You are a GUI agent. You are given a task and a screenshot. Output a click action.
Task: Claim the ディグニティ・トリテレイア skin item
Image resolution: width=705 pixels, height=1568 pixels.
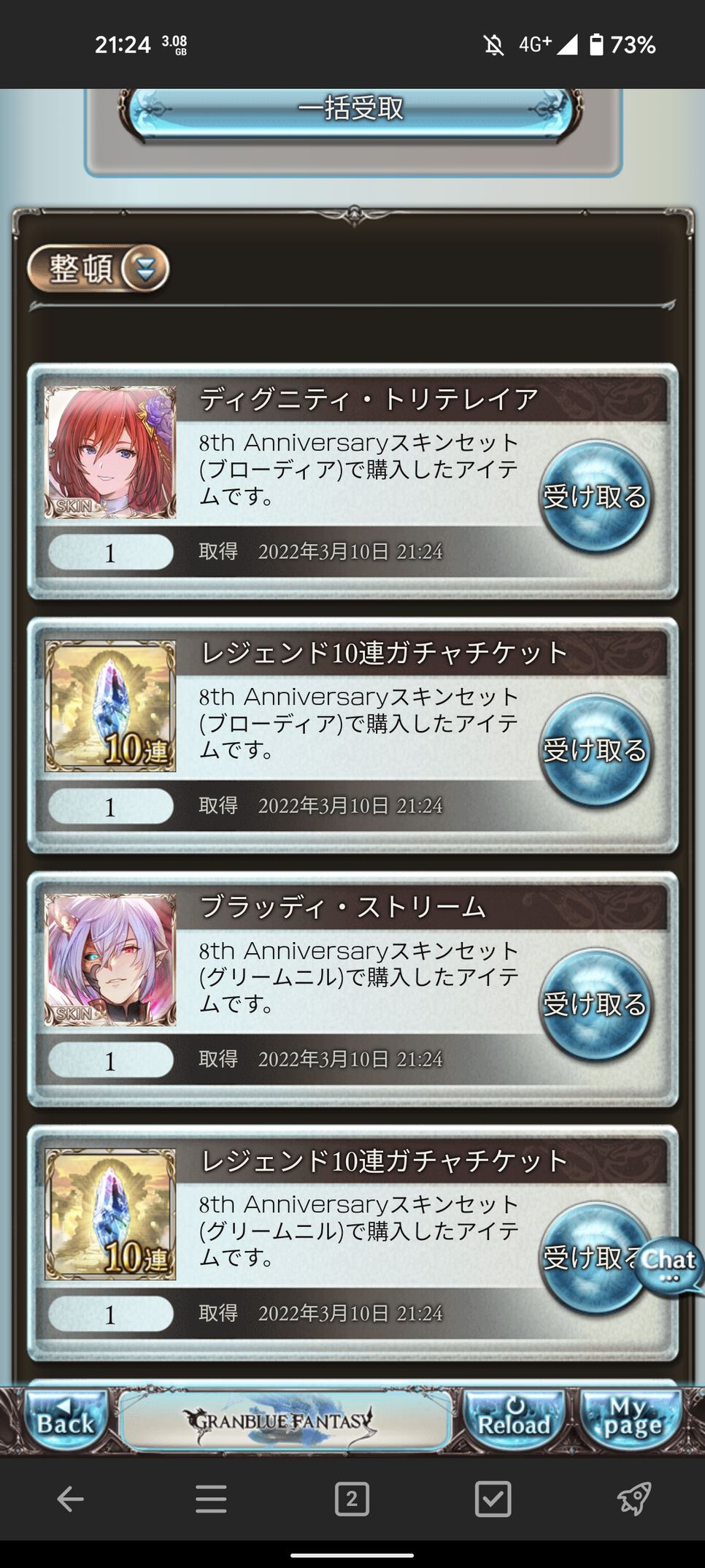pos(595,497)
